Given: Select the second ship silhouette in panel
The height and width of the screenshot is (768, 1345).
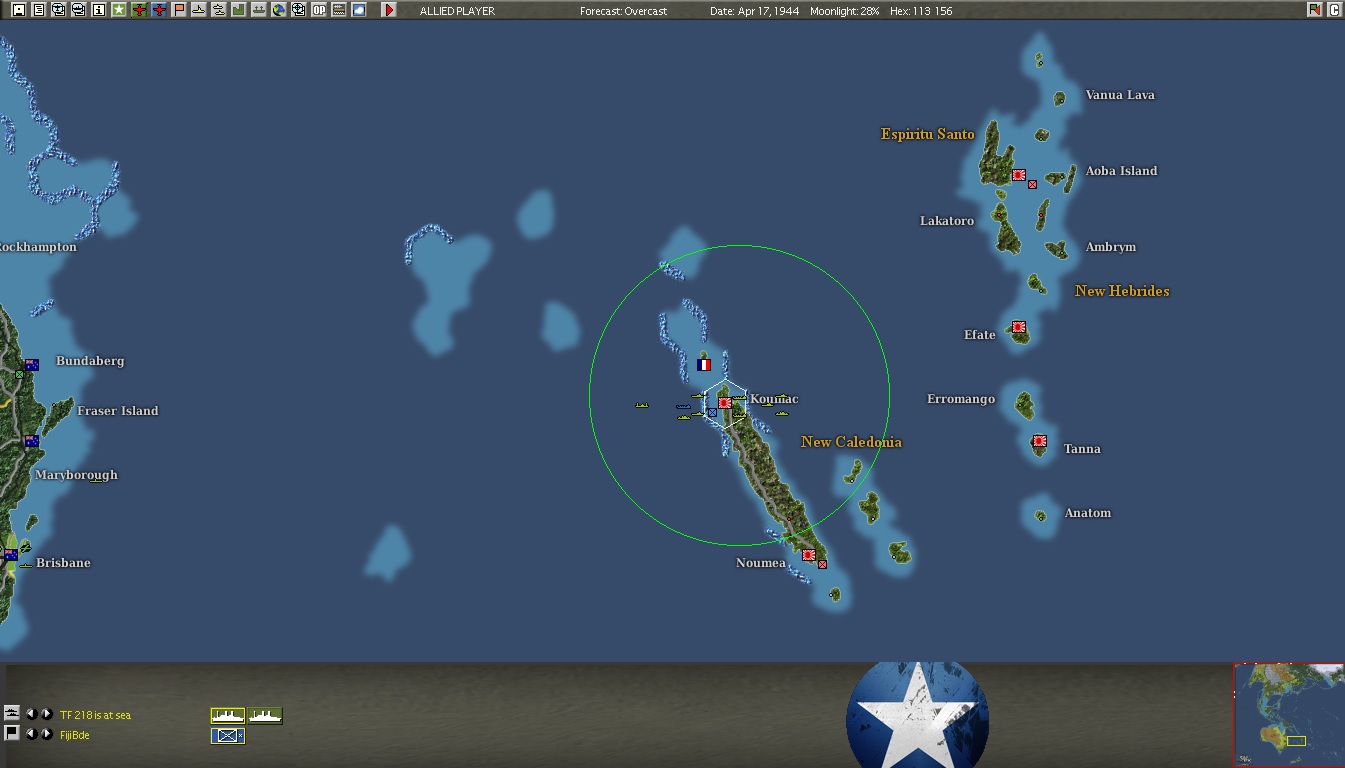Looking at the screenshot, I should point(266,715).
